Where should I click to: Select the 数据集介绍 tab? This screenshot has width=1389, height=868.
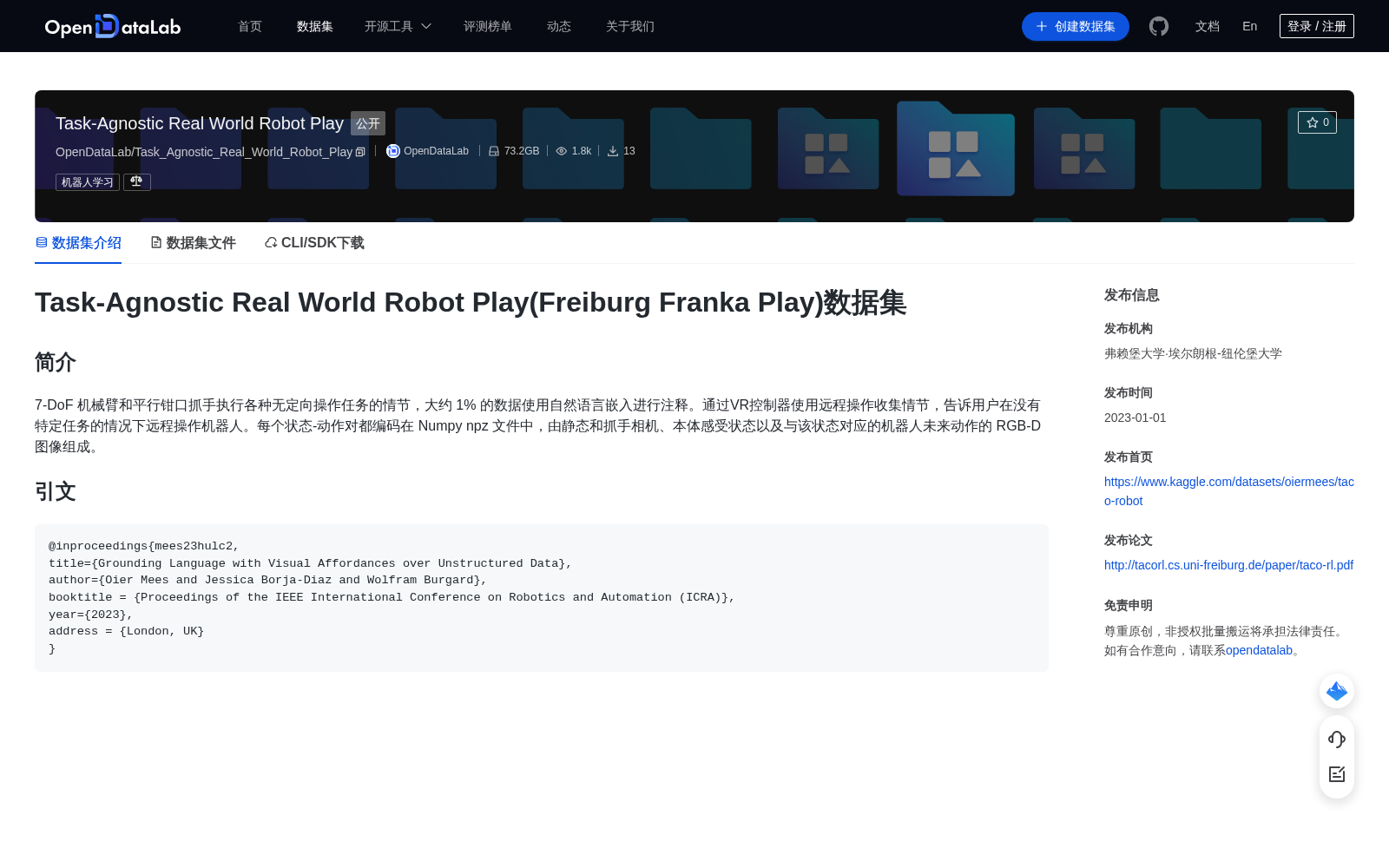coord(78,243)
